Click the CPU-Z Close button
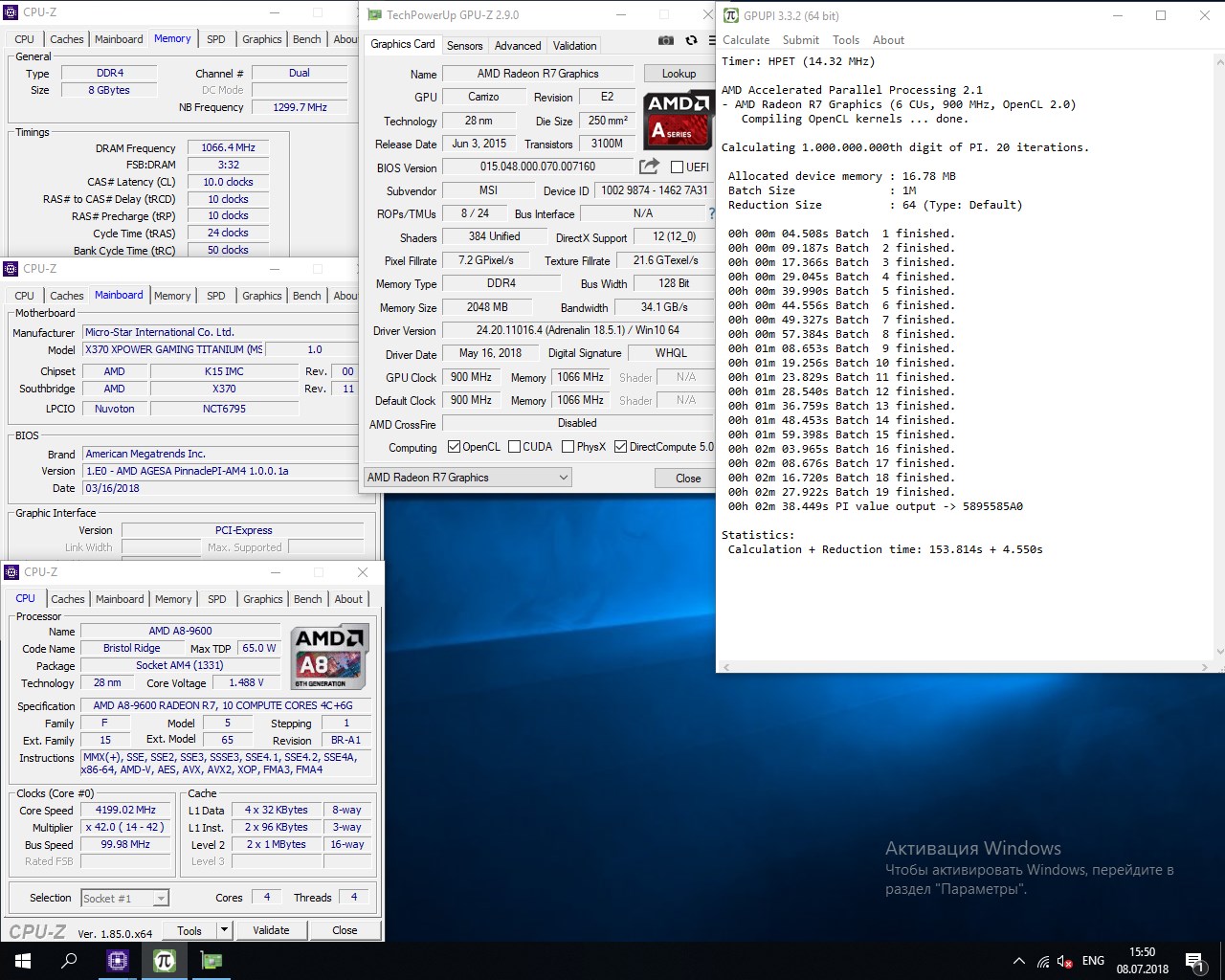 coord(345,930)
